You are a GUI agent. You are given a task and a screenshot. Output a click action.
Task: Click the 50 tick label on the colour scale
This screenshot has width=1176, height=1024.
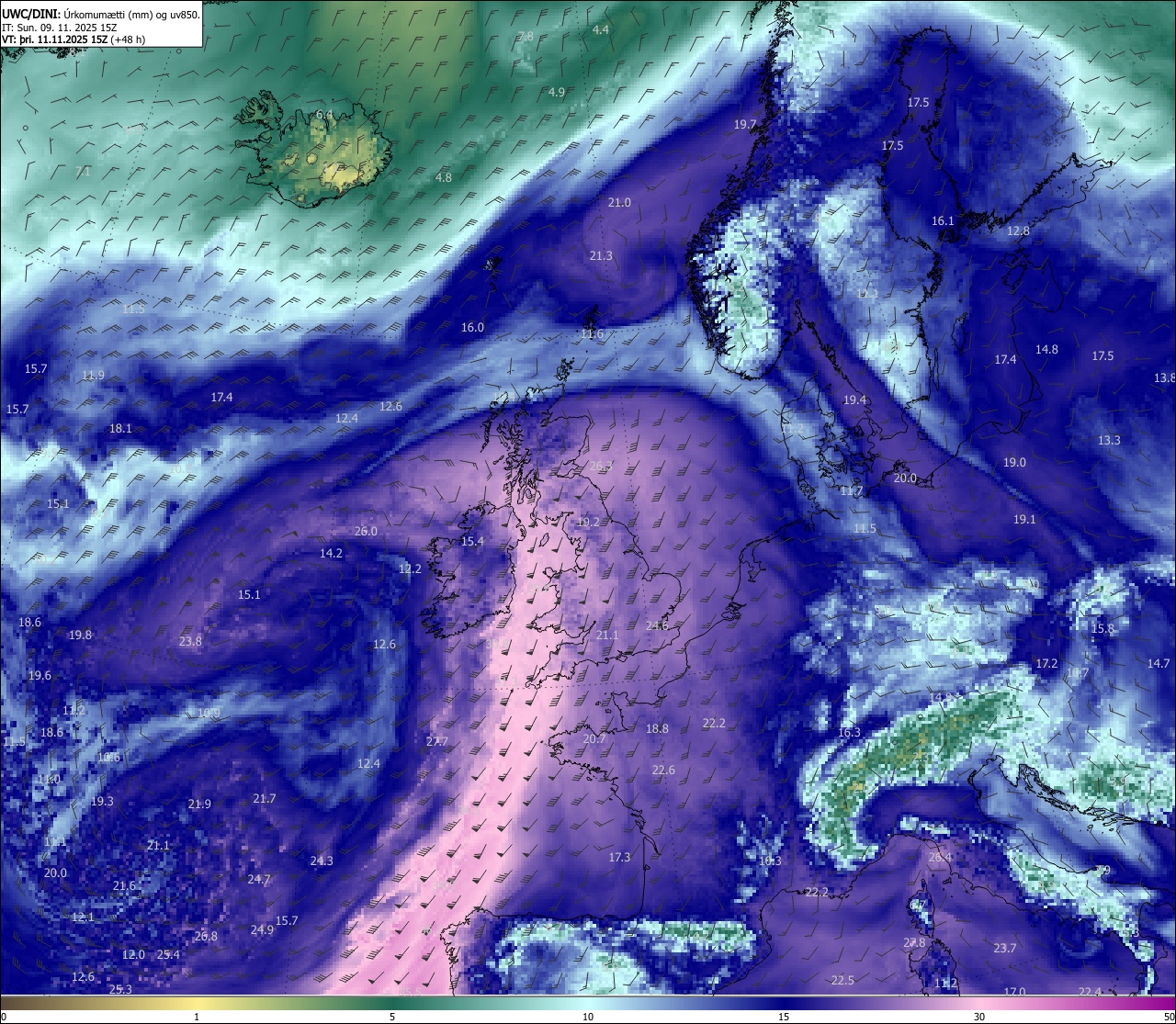point(1168,1017)
